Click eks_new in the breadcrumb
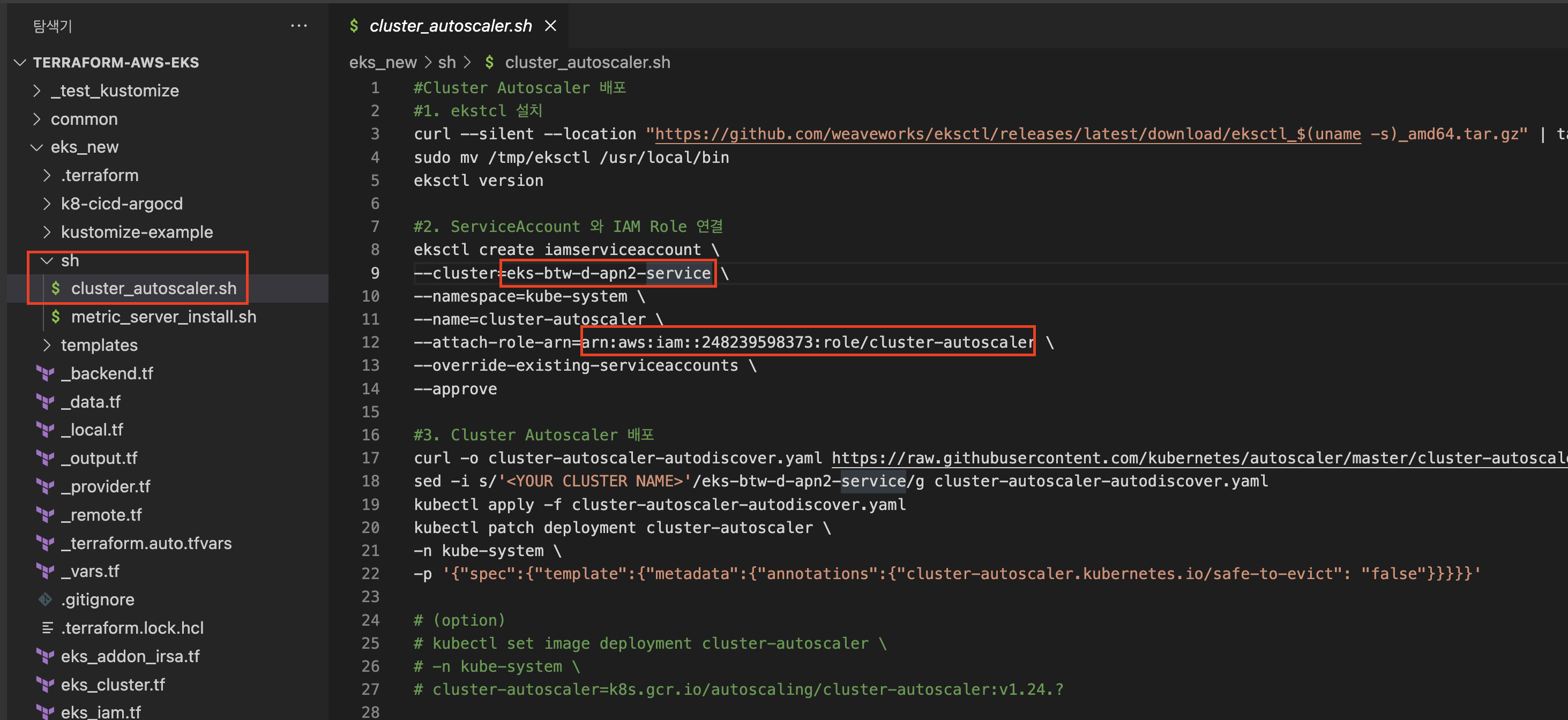The height and width of the screenshot is (720, 1568). (383, 62)
